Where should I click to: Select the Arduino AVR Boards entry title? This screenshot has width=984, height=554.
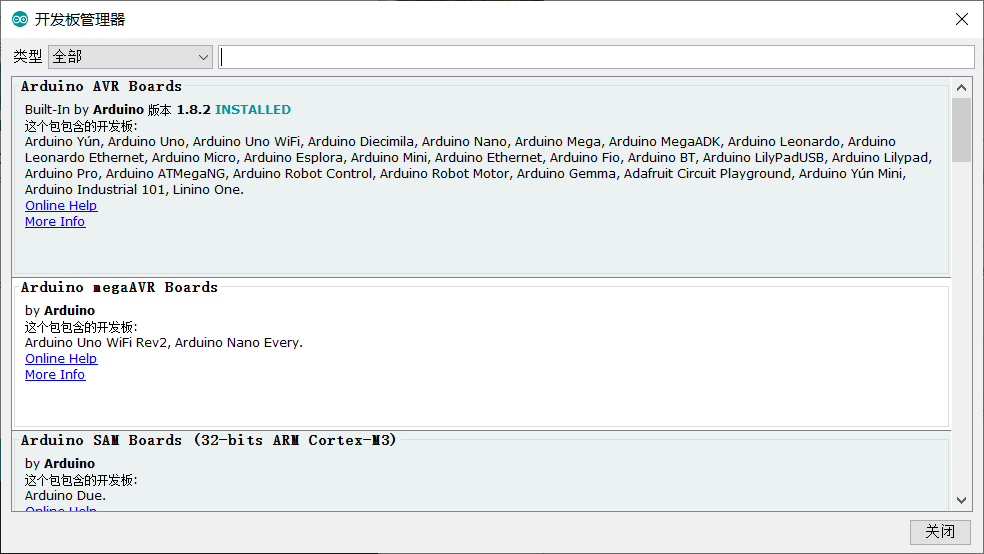[101, 87]
